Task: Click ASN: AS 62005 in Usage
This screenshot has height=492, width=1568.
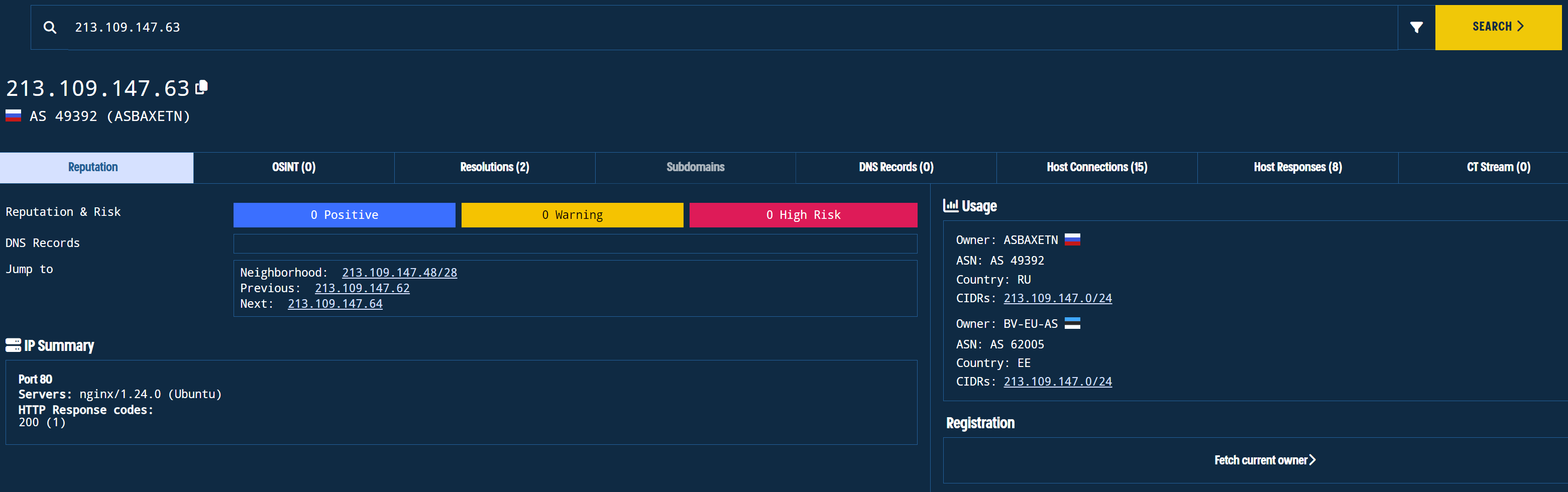Action: point(1000,344)
